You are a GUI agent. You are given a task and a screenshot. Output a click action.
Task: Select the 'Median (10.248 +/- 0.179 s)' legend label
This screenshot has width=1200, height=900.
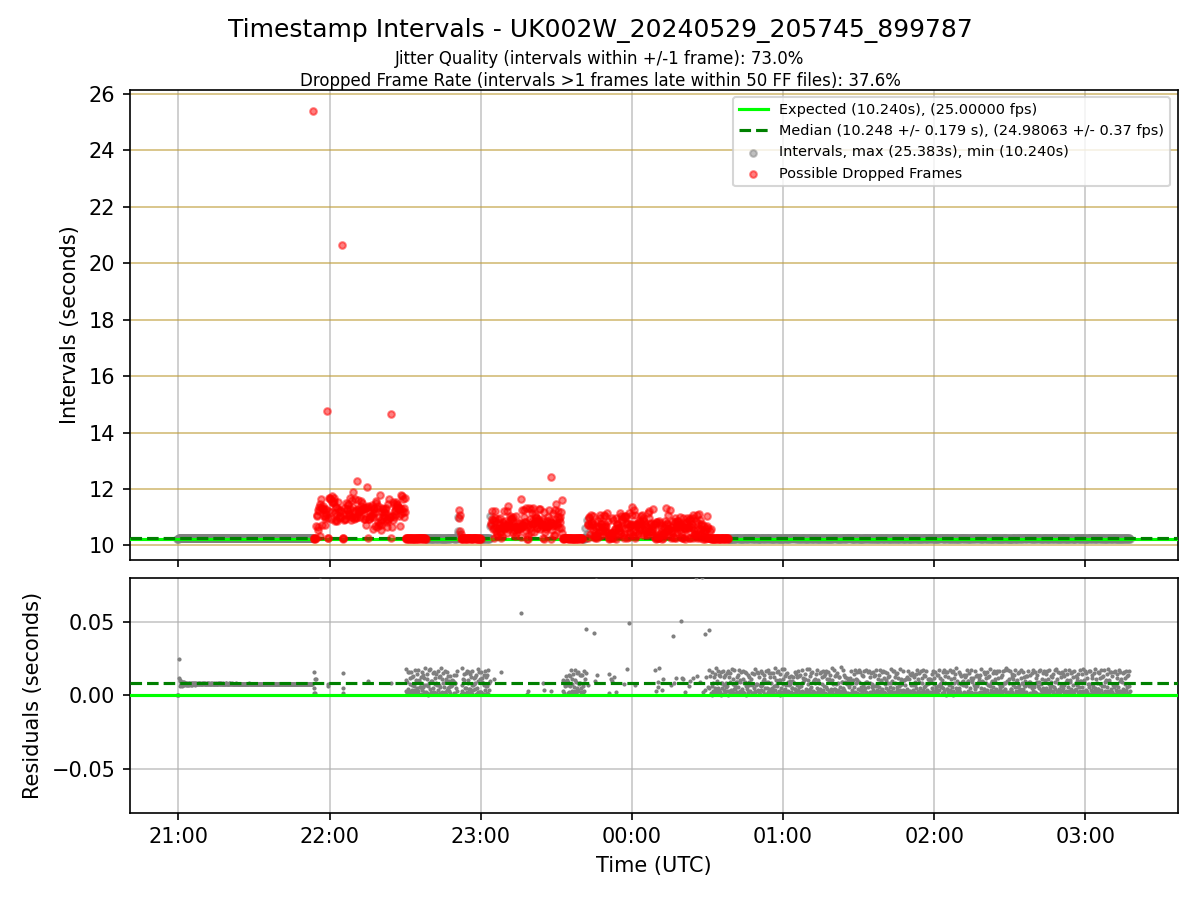(971, 130)
